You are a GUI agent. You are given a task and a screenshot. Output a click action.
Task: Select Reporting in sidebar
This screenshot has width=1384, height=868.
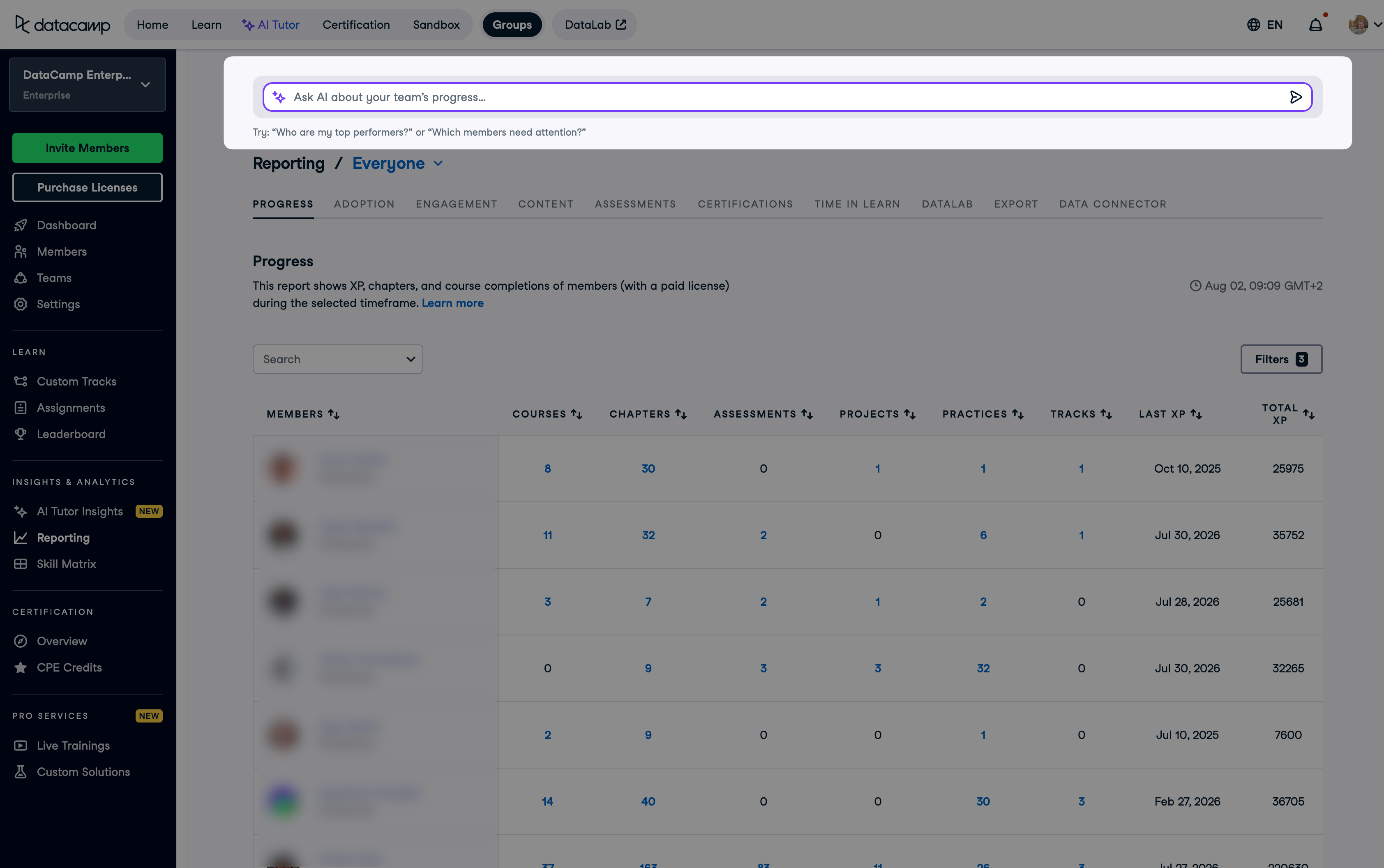click(x=63, y=537)
